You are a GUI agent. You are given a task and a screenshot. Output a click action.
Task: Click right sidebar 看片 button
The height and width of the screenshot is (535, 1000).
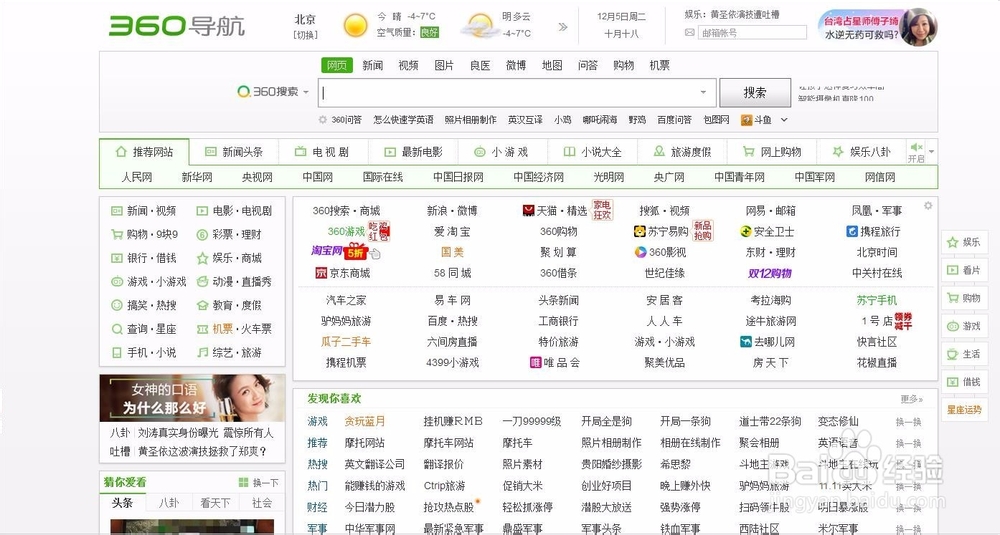[x=964, y=270]
